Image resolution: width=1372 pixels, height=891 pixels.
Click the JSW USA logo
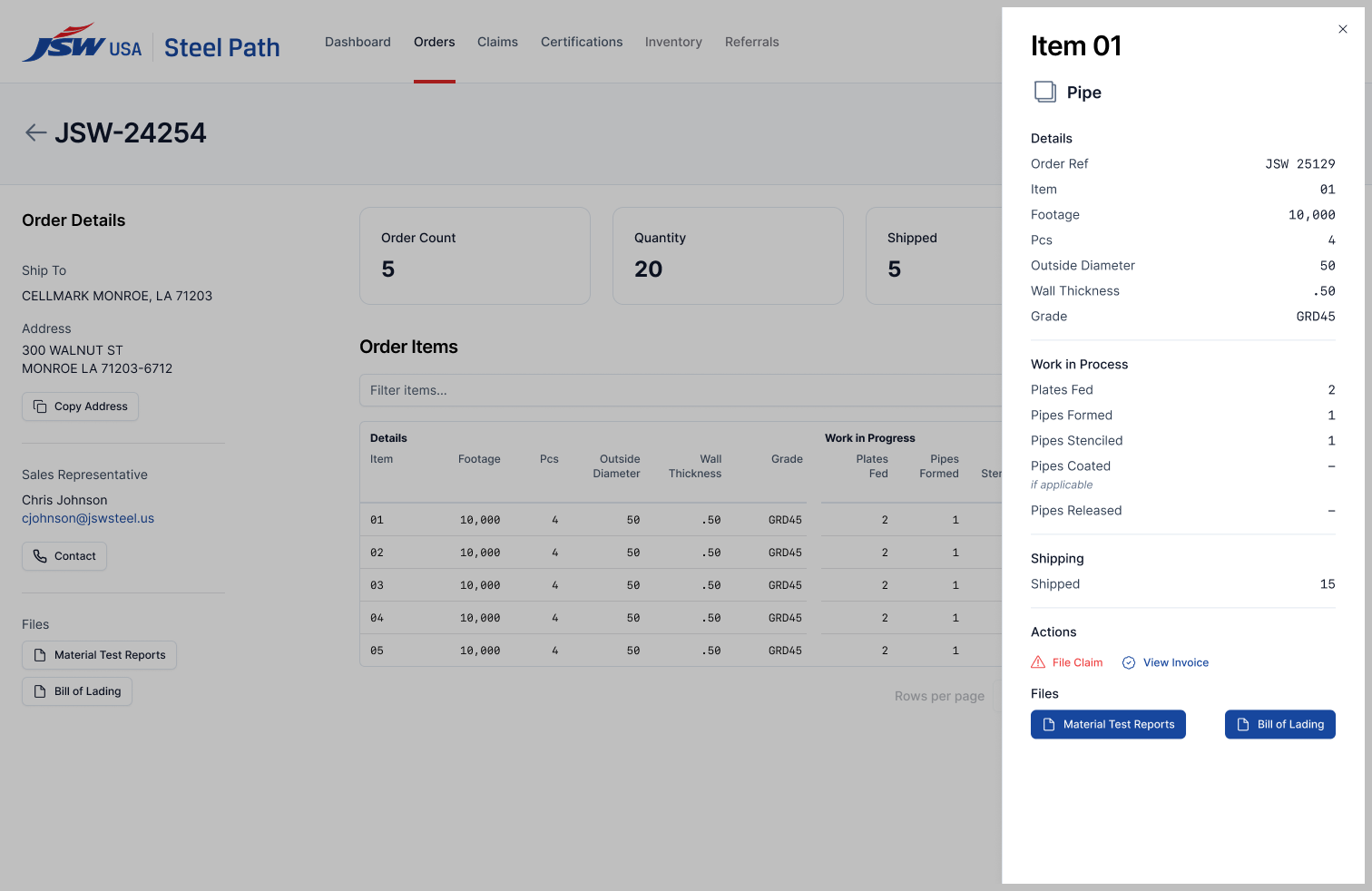coord(83,43)
